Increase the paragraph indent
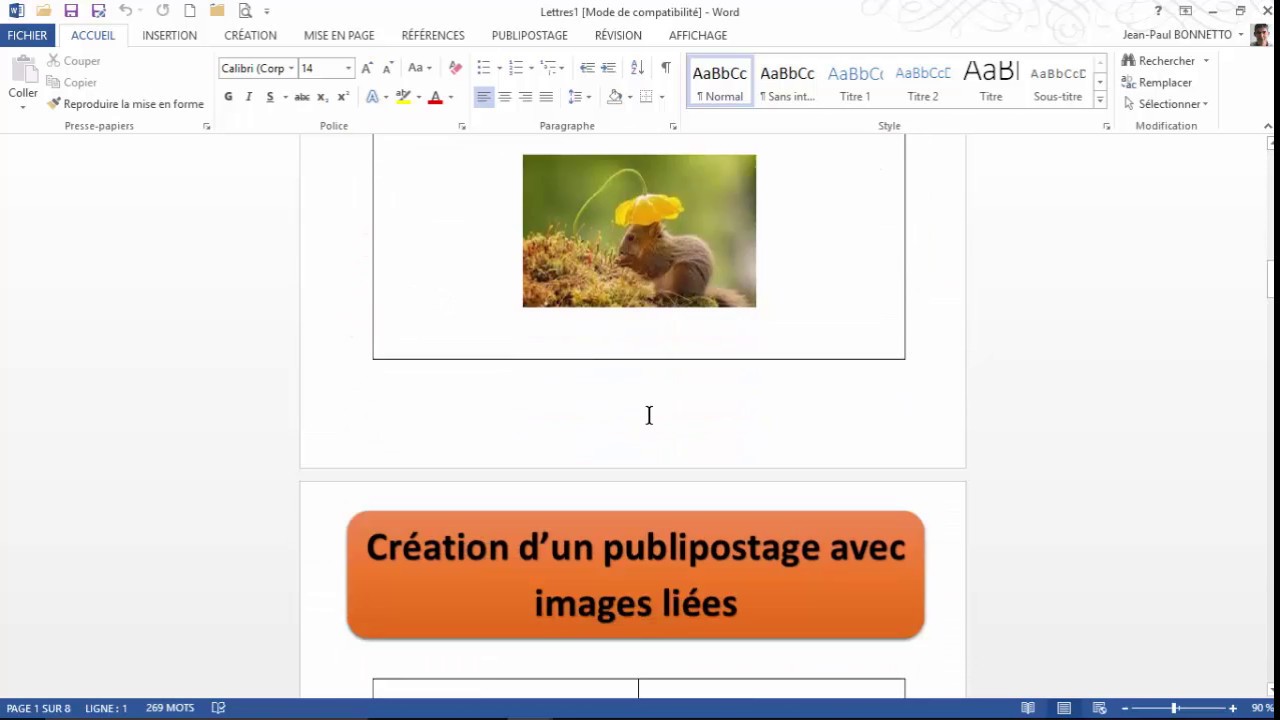1280x720 pixels. pos(608,68)
